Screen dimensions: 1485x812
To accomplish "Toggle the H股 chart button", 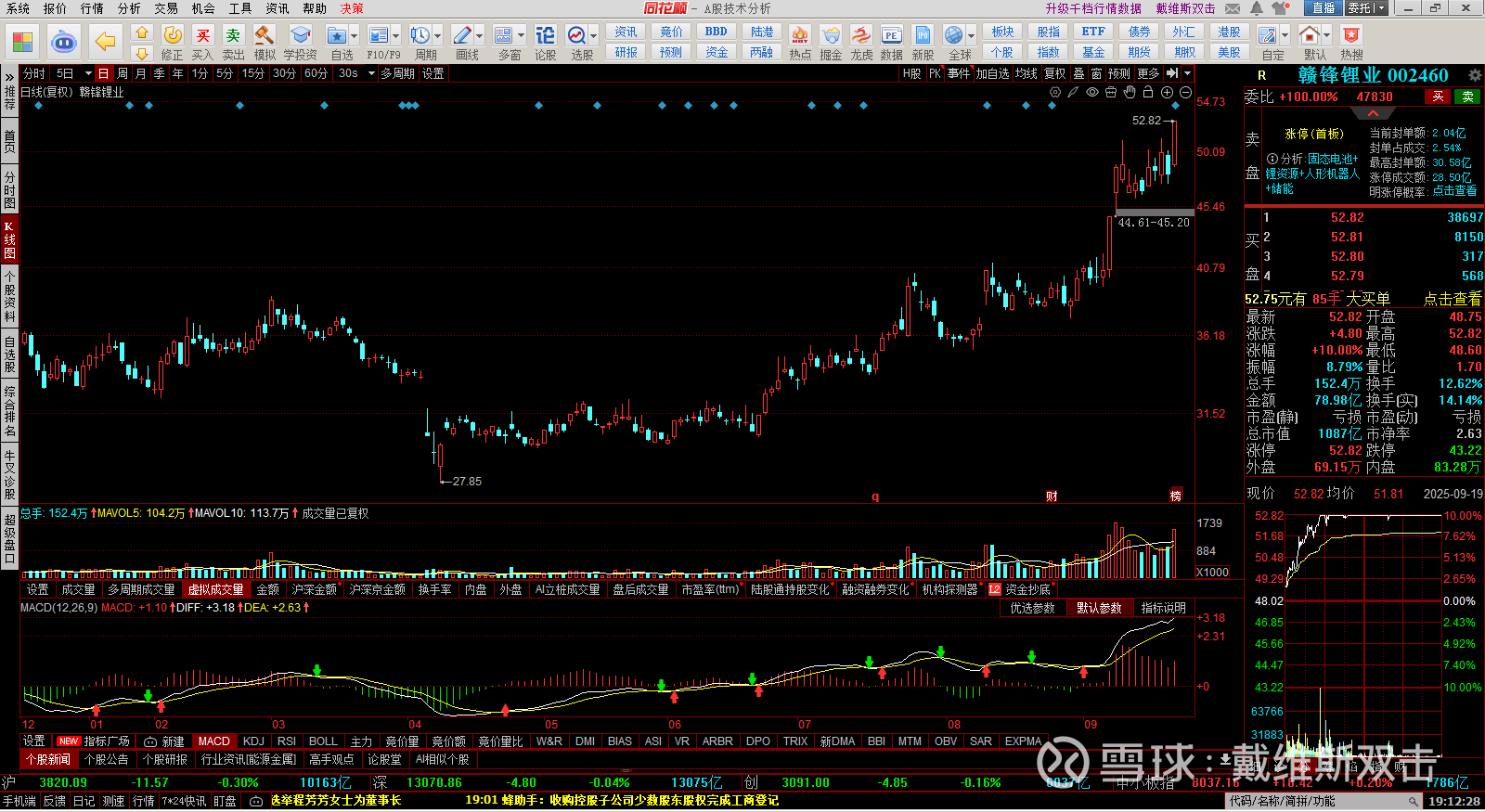I will click(912, 73).
